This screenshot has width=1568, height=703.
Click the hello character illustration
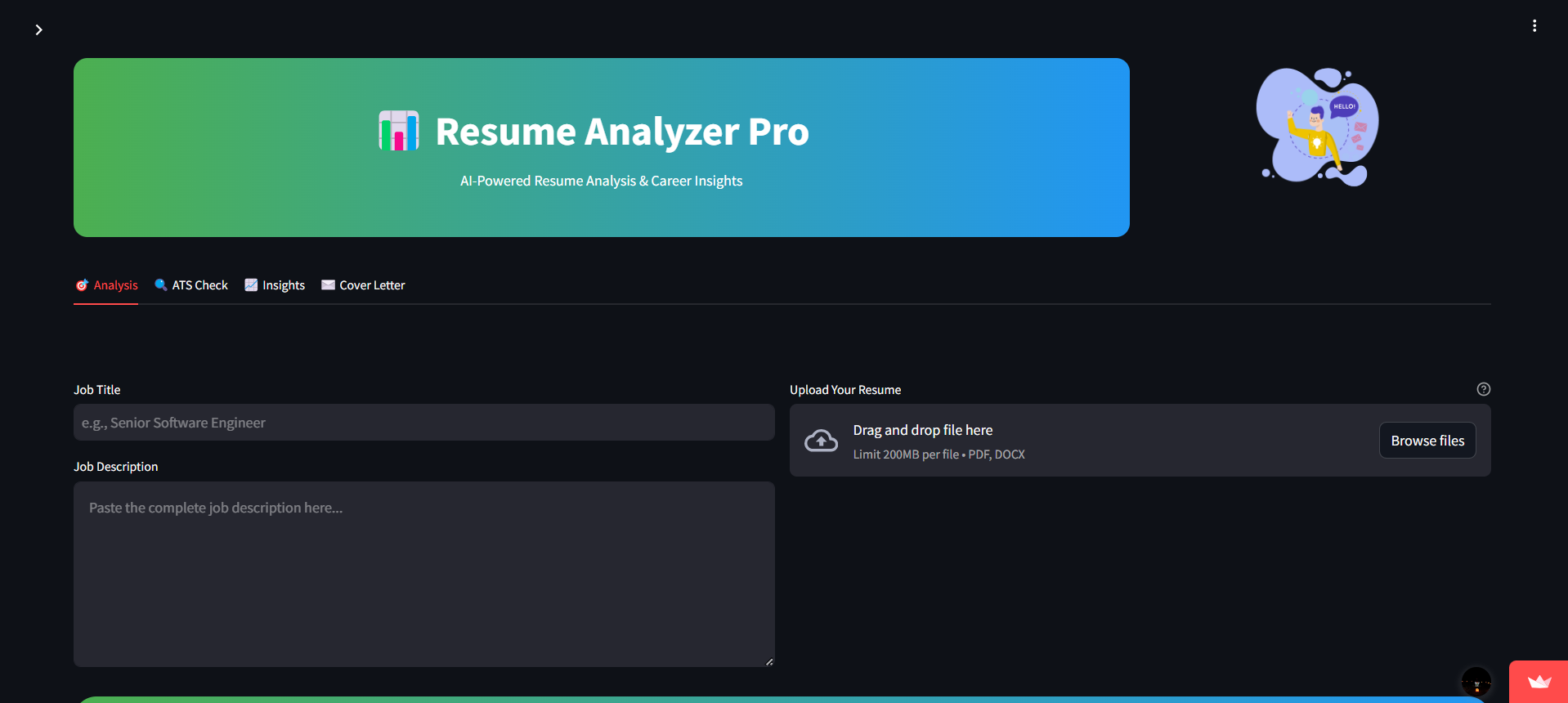click(x=1317, y=127)
